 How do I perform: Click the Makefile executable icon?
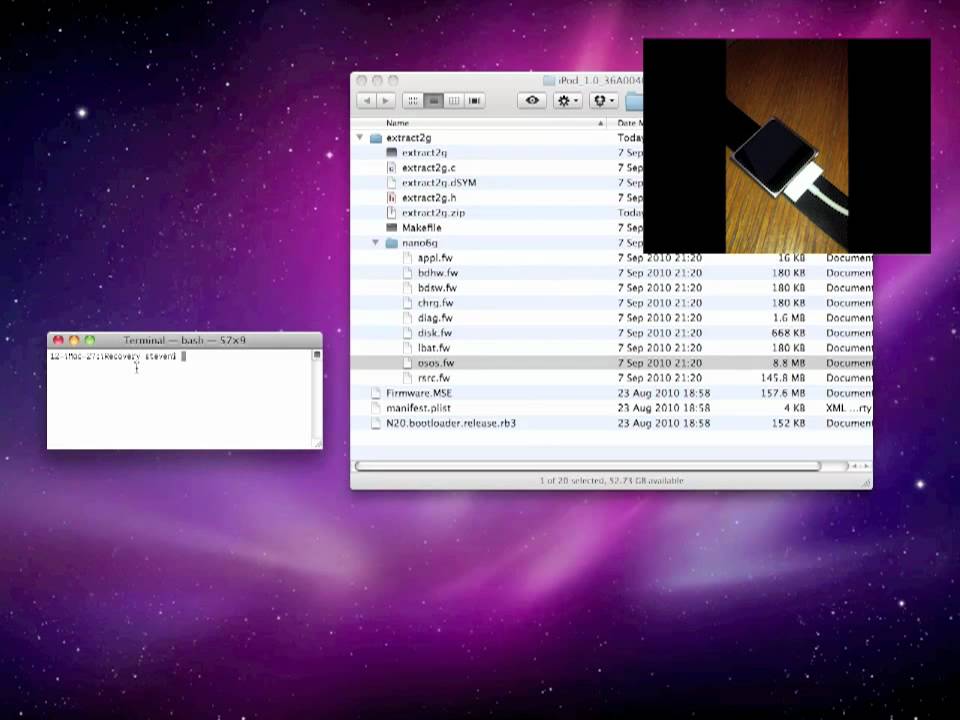point(392,228)
